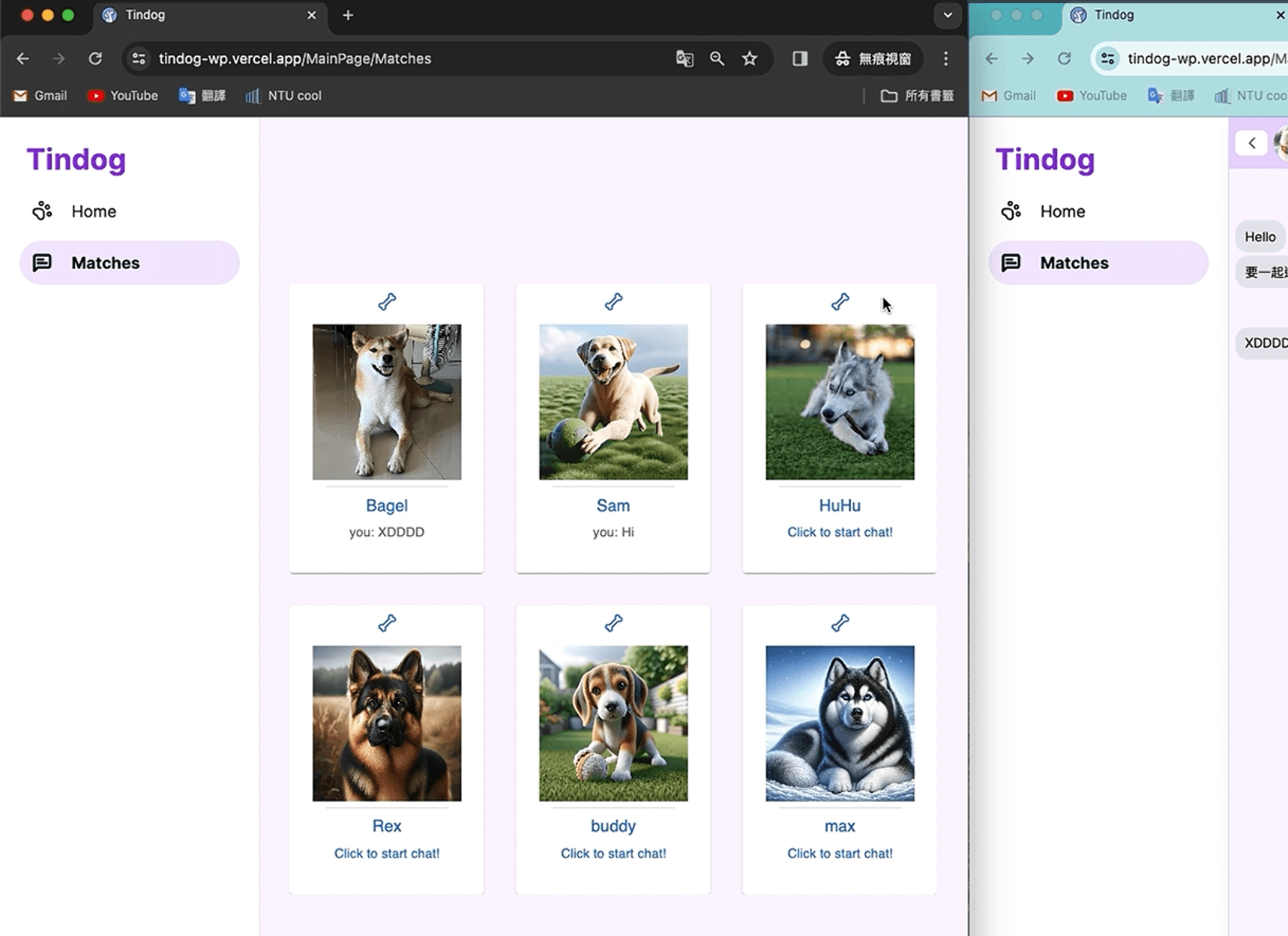Click to start chat with Rex
Screen dimensions: 1288x936
point(387,854)
